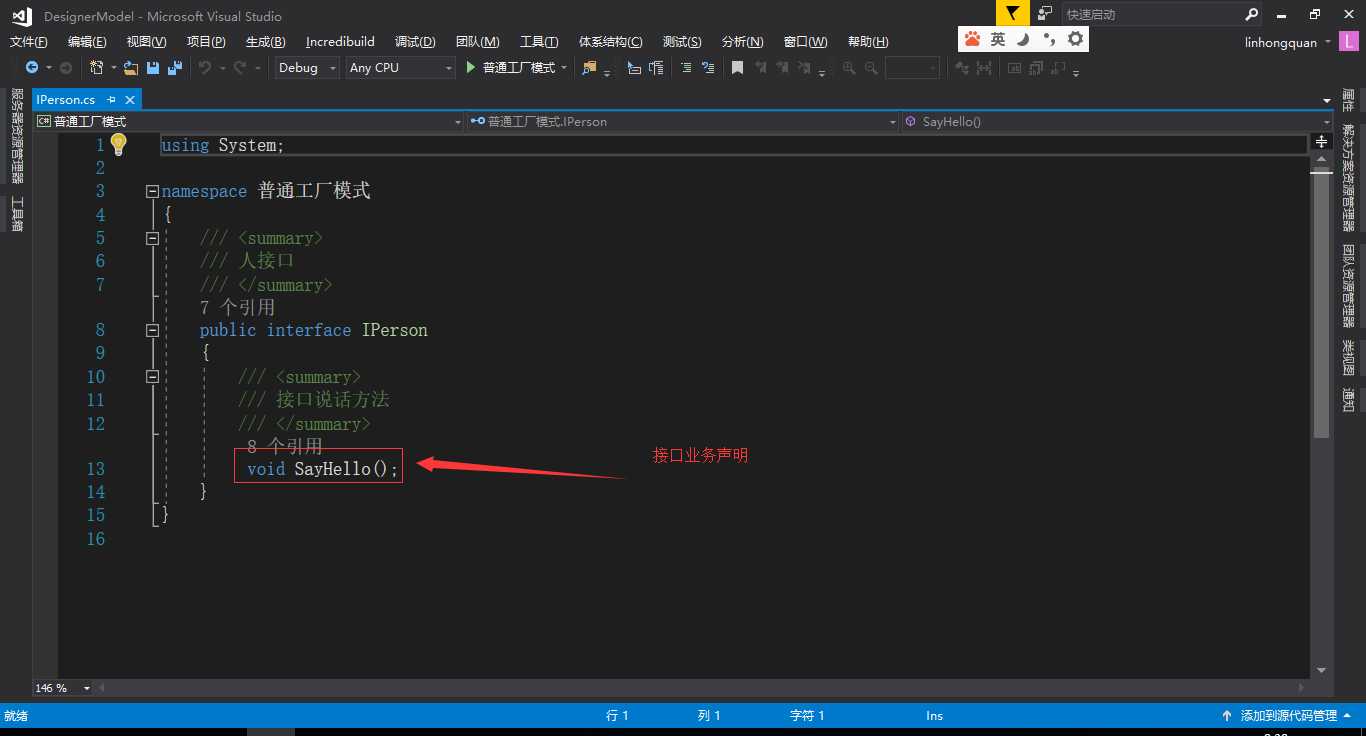
Task: Close the IPerson.cs tab
Action: coord(130,99)
